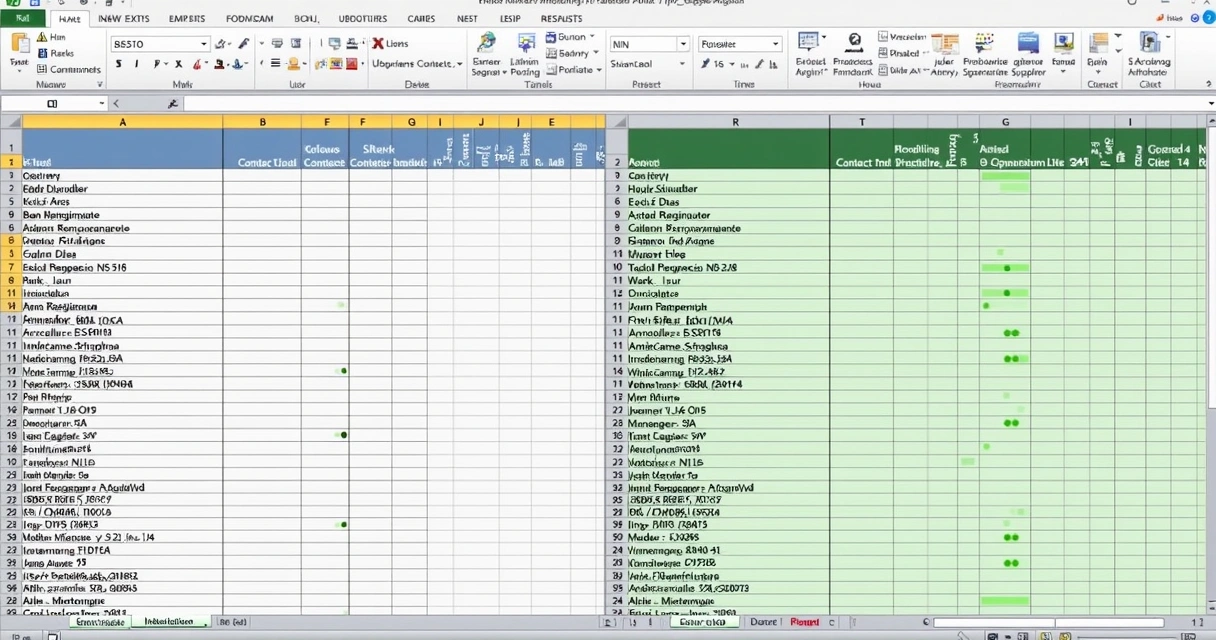Select column A header
This screenshot has height=640, width=1216.
pyautogui.click(x=122, y=122)
